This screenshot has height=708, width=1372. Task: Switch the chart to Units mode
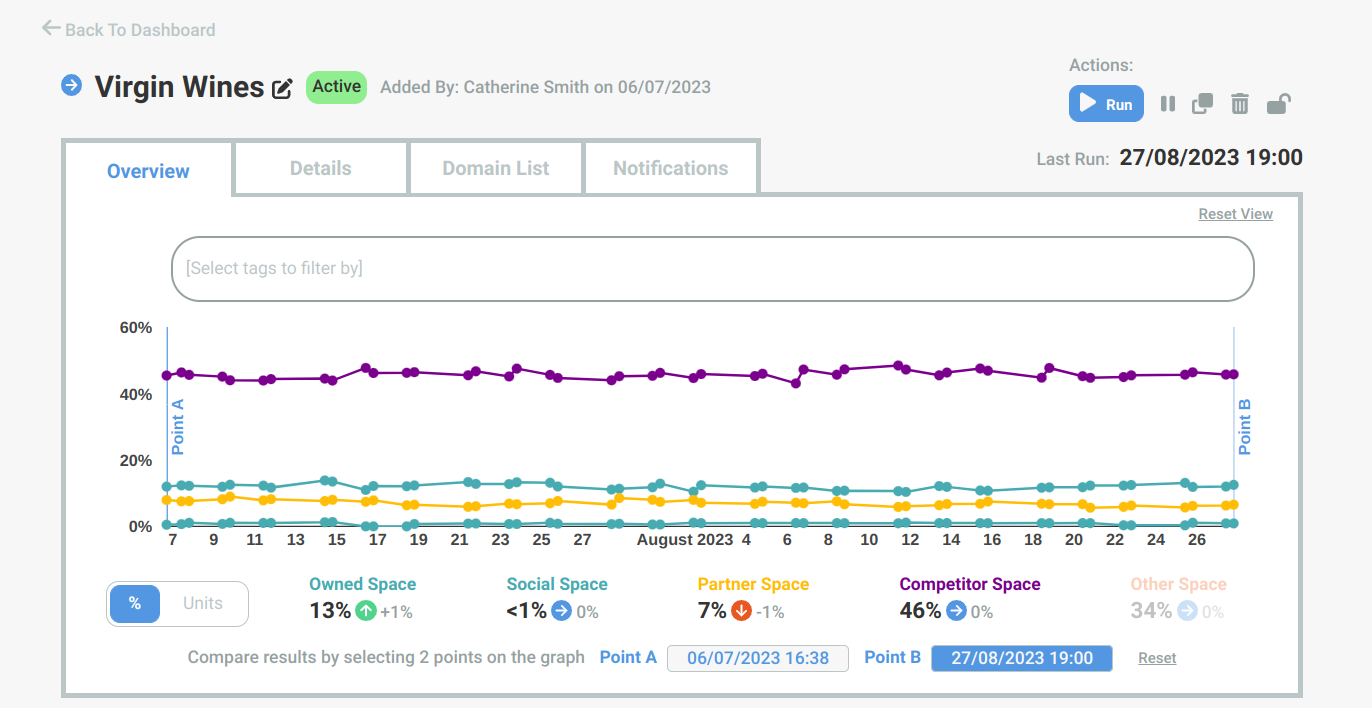click(x=203, y=604)
